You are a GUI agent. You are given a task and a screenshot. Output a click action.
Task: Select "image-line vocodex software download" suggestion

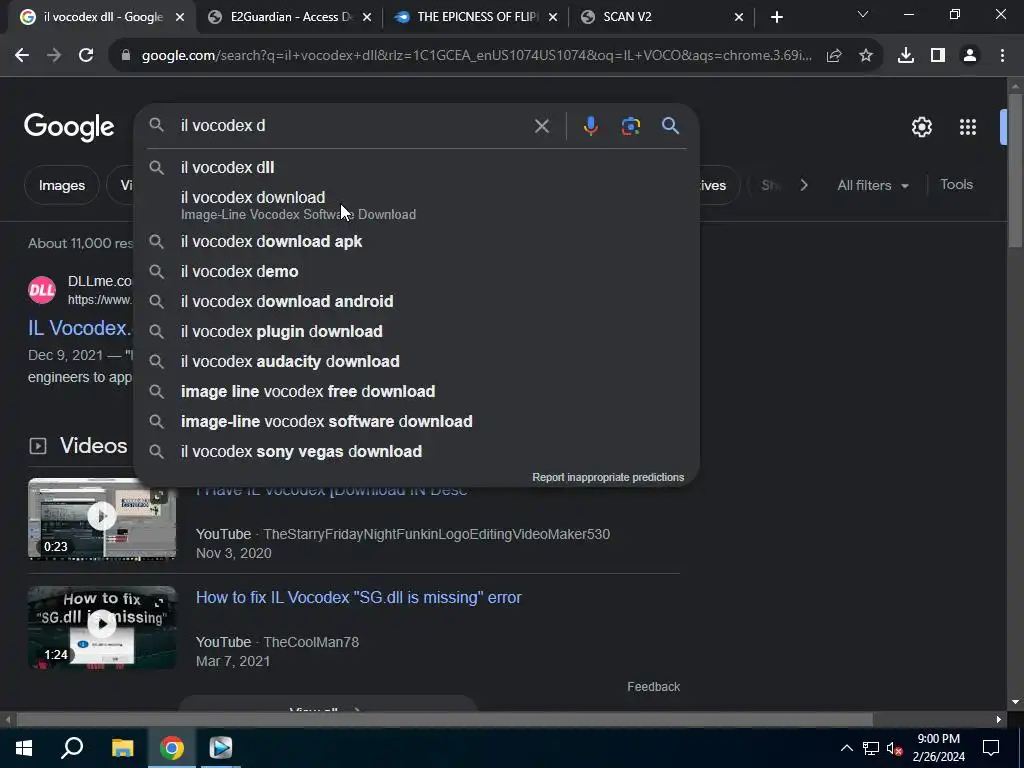pos(415,422)
